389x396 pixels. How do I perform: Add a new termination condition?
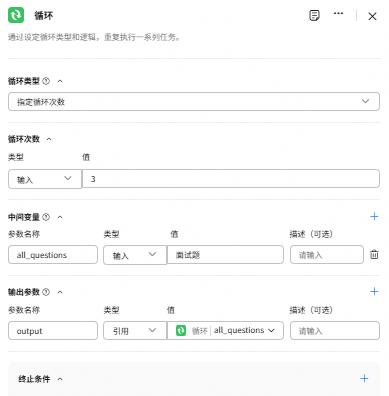[x=364, y=378]
